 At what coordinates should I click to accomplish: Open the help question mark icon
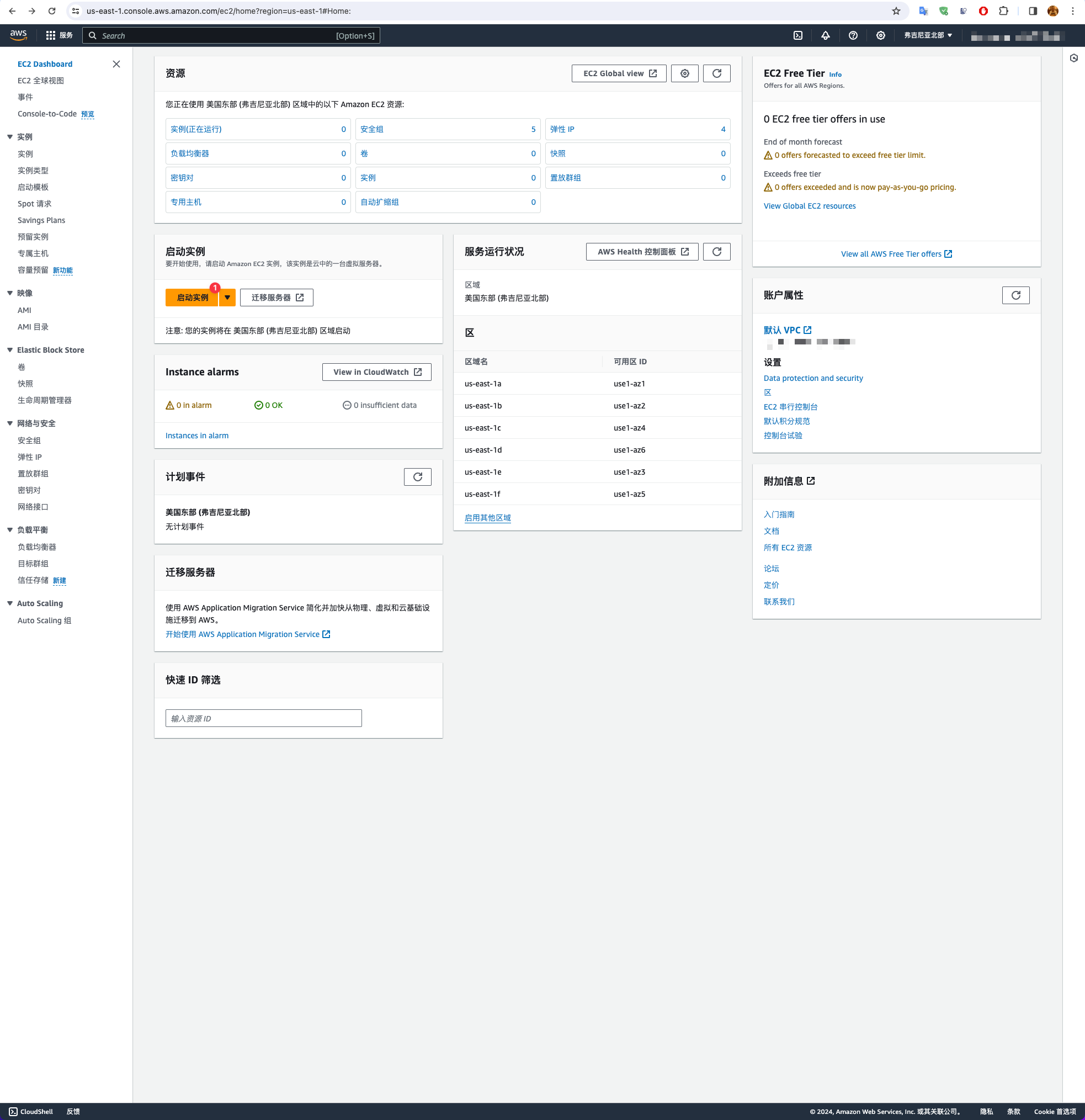pos(853,35)
